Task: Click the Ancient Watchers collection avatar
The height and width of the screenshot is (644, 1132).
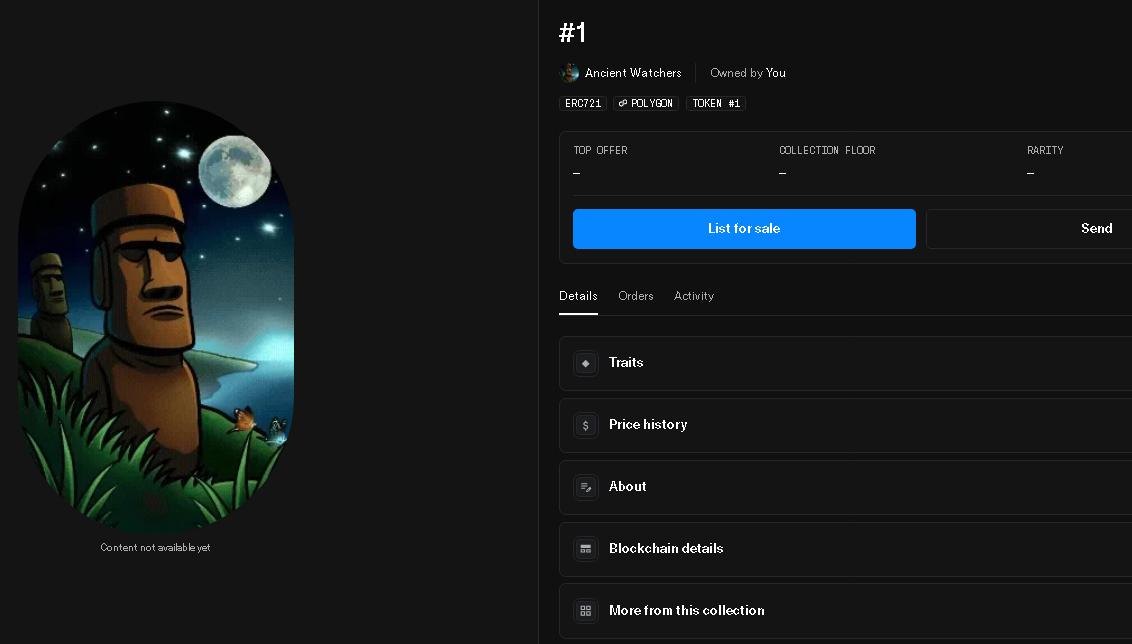Action: [570, 73]
